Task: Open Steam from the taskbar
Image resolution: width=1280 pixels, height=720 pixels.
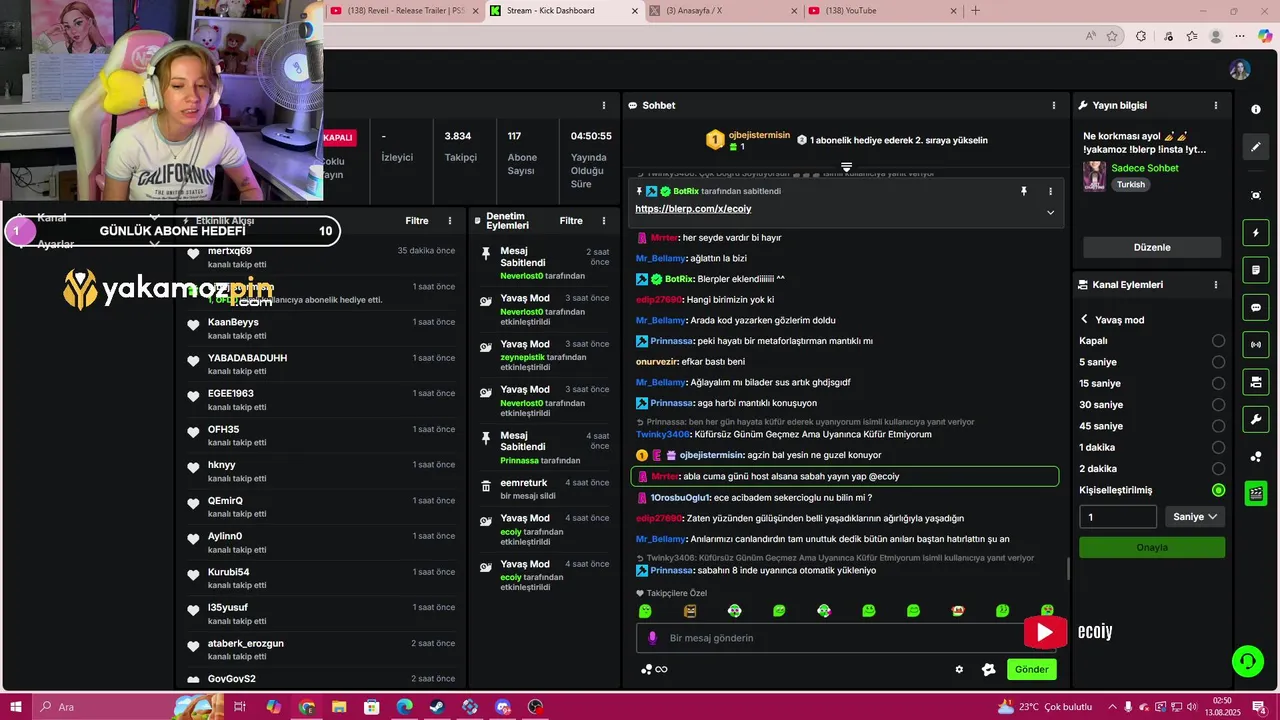Action: (x=437, y=707)
